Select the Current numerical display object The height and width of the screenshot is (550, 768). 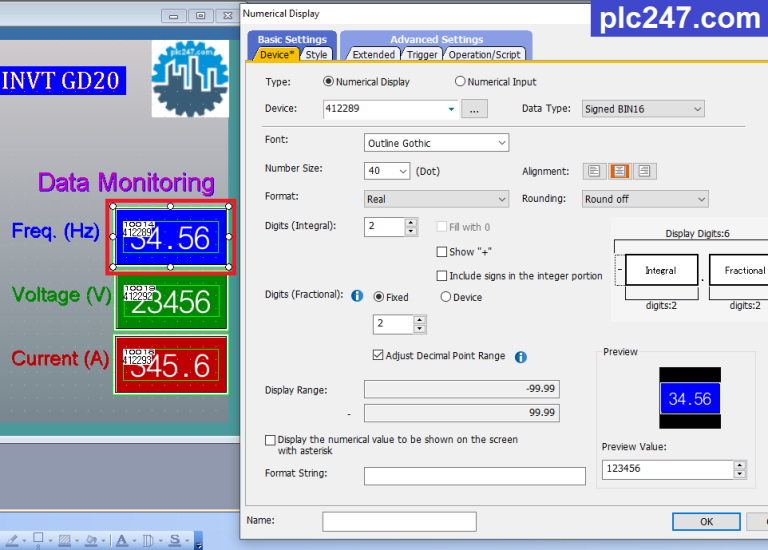pos(171,365)
